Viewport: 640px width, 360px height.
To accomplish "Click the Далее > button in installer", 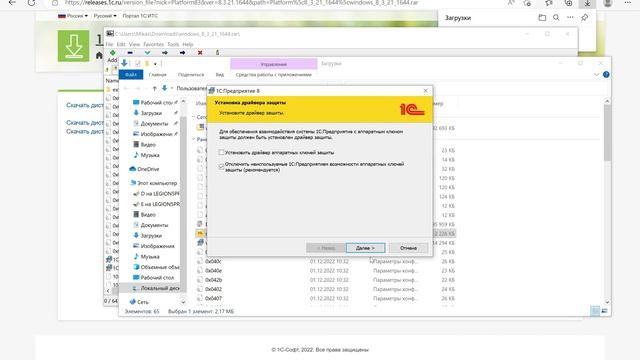I will pyautogui.click(x=365, y=248).
